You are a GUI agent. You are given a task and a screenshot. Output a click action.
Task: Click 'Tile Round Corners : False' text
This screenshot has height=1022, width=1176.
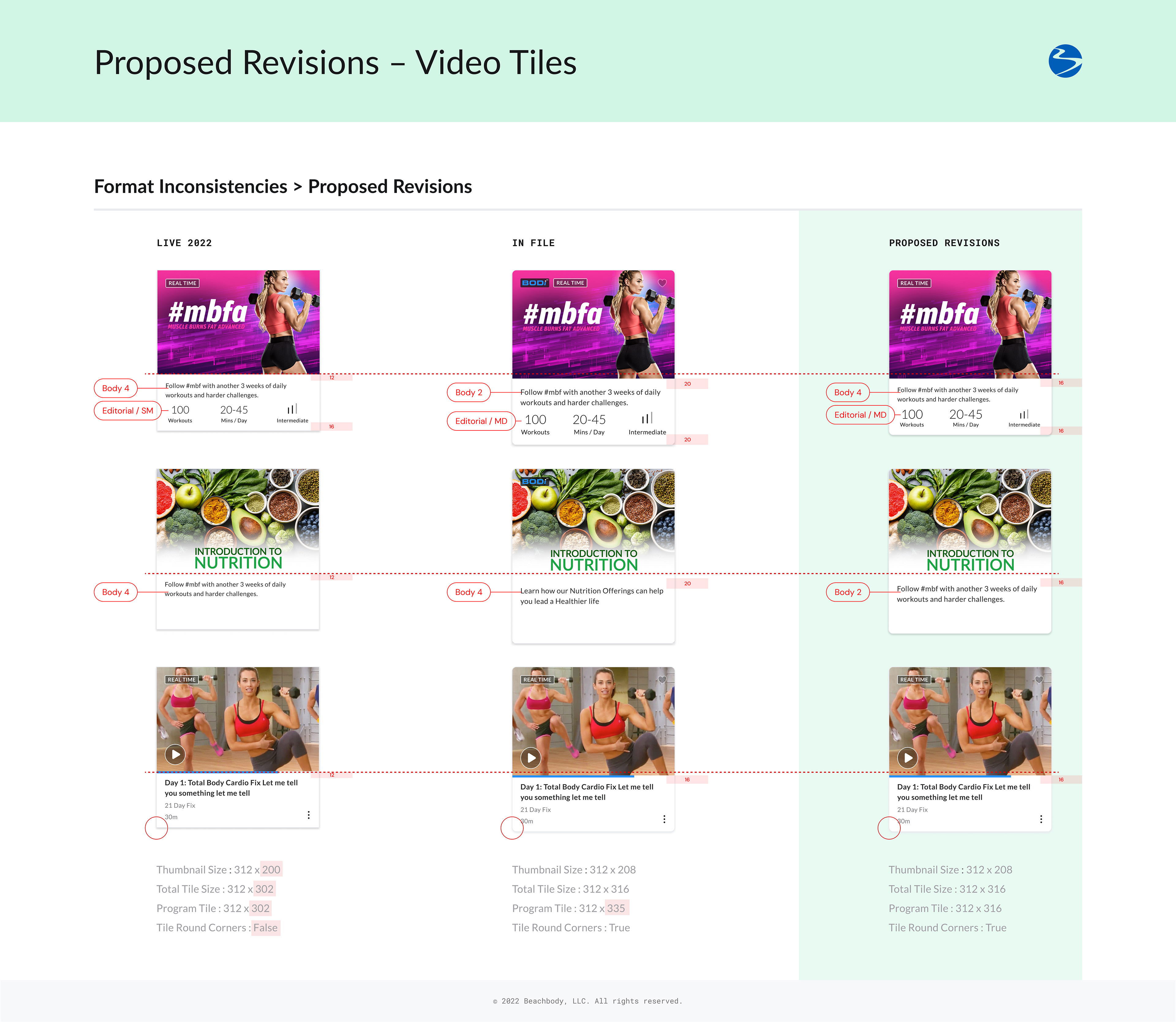[217, 928]
